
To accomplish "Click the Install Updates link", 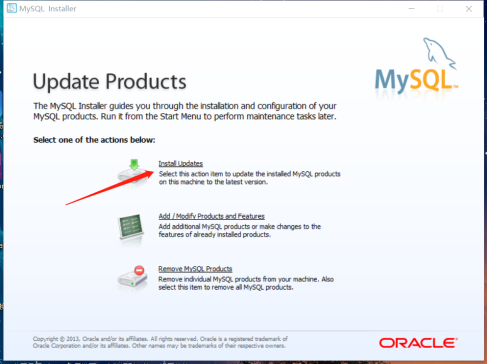I will coord(181,164).
